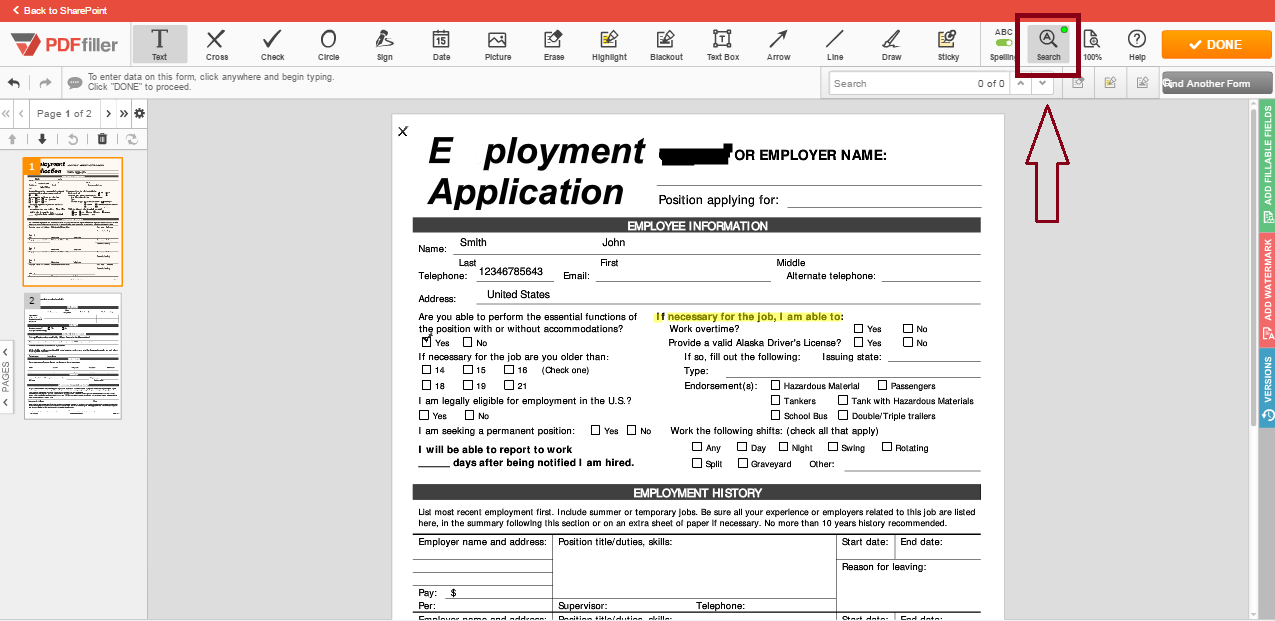Collapse the PAGES side panel
The image size is (1275, 621).
6,376
